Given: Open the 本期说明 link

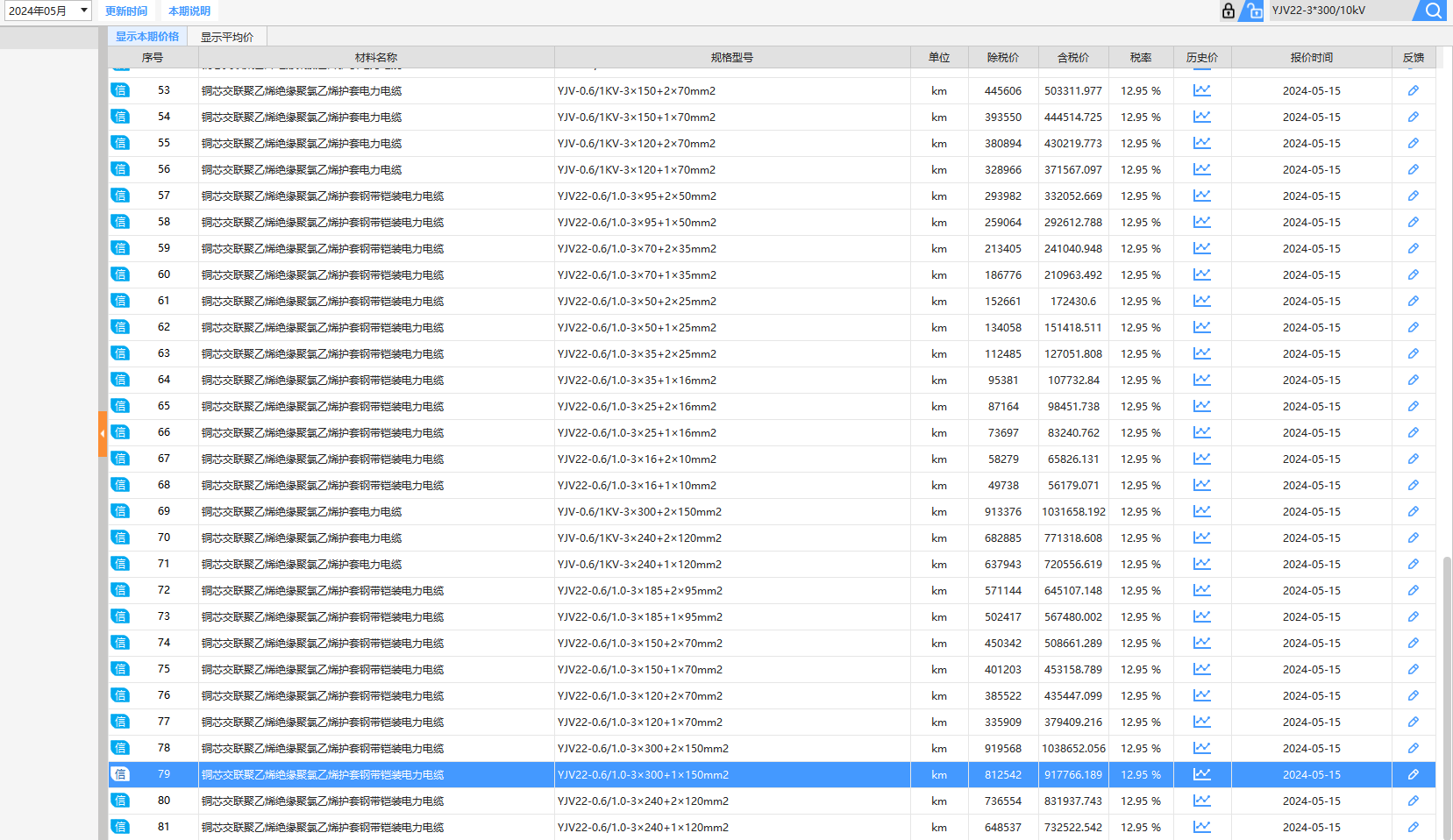Looking at the screenshot, I should pos(189,11).
